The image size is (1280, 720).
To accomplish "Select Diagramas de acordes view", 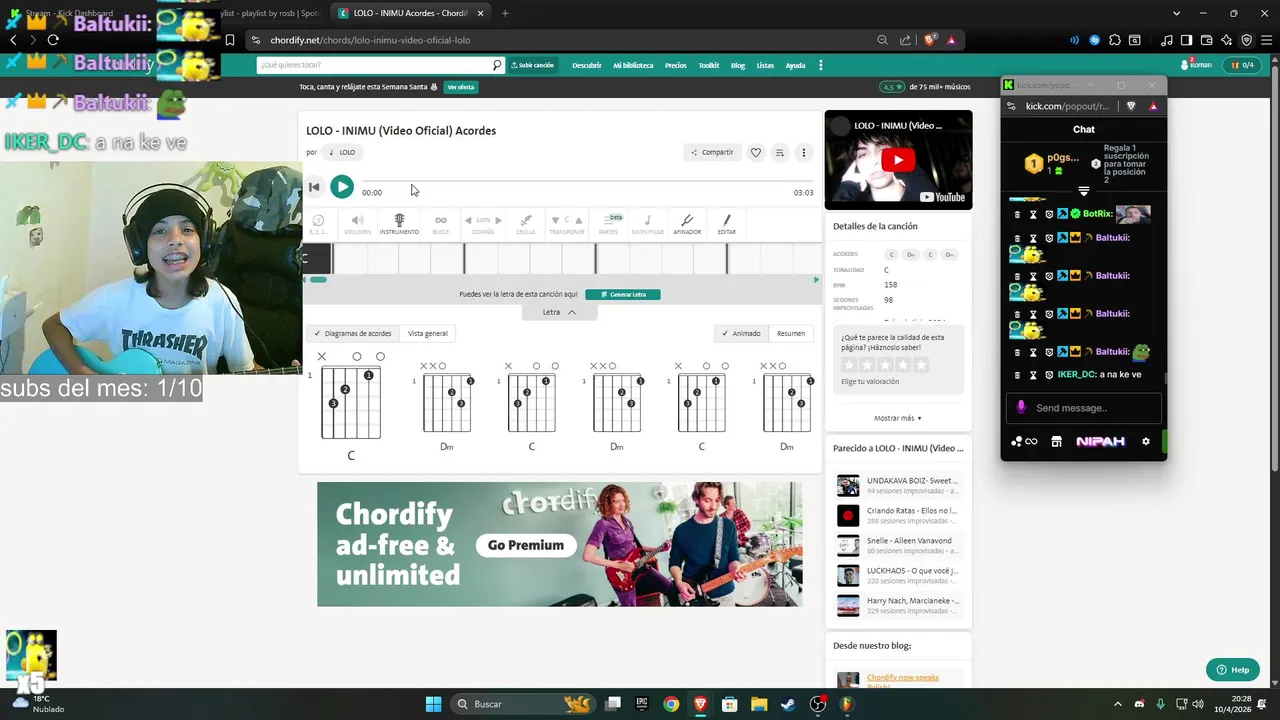I will tap(352, 333).
